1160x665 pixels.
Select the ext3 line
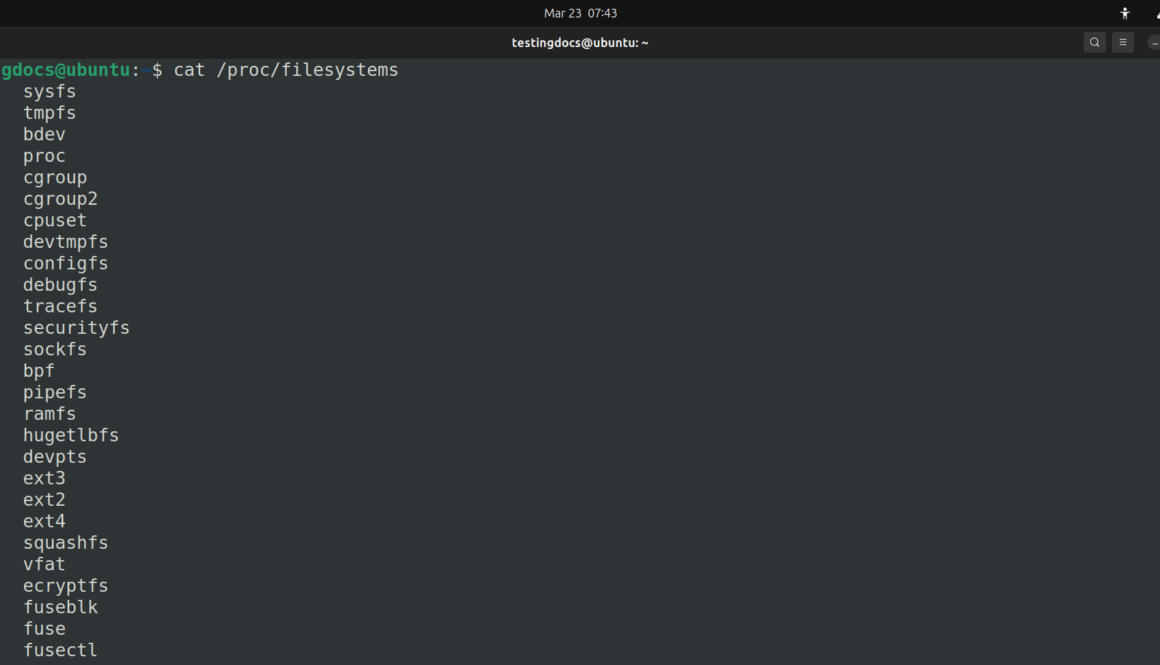[44, 478]
